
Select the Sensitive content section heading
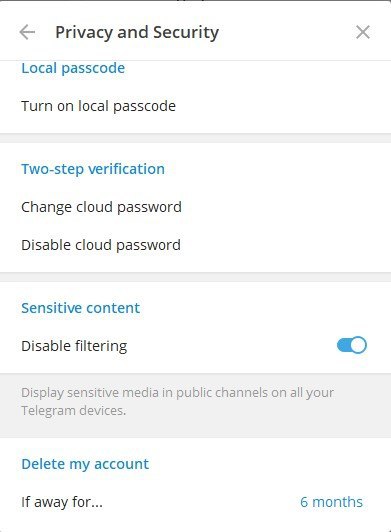point(80,308)
